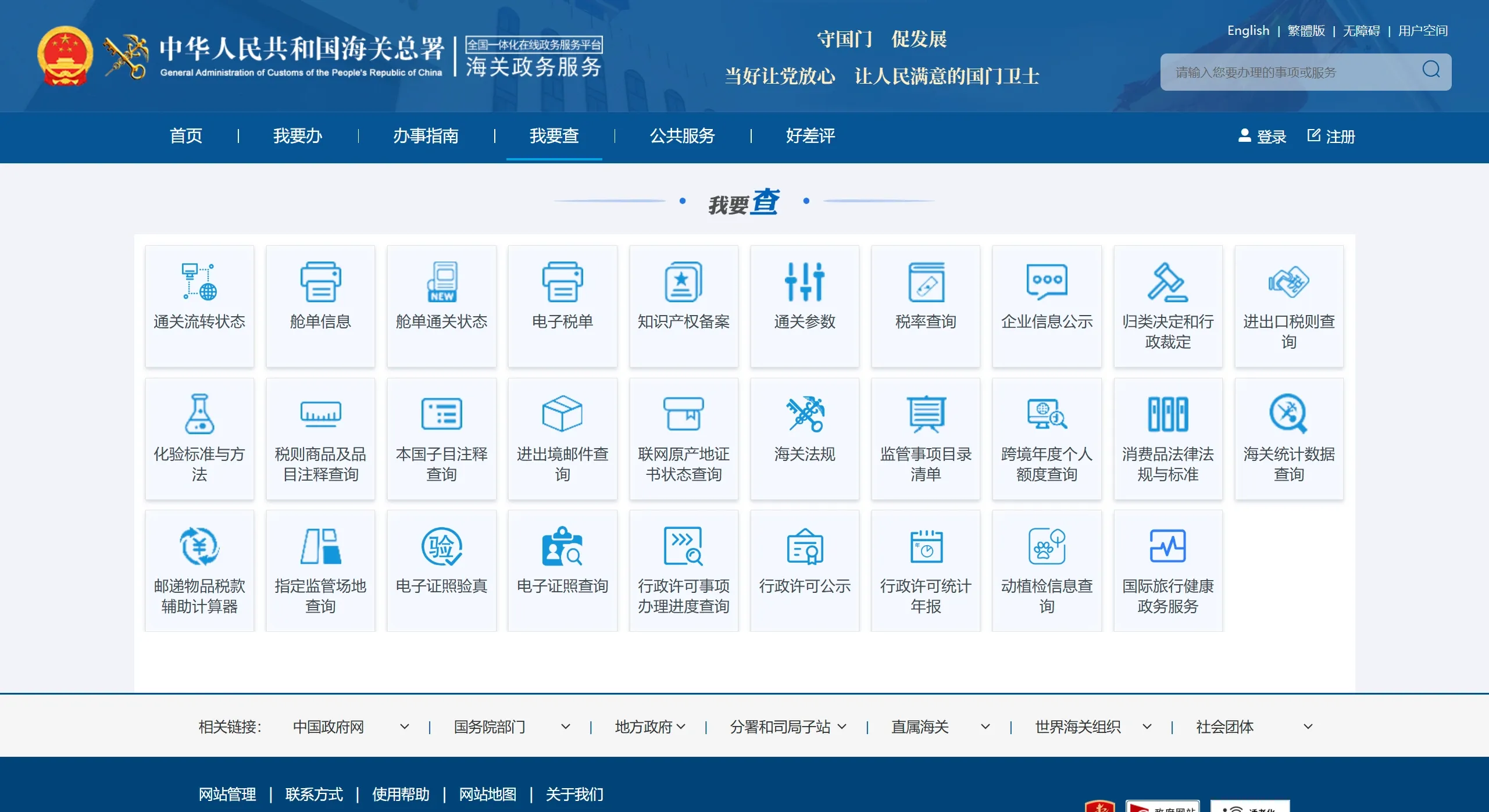Click the 进出境邮件查询 parcel icon

(562, 414)
